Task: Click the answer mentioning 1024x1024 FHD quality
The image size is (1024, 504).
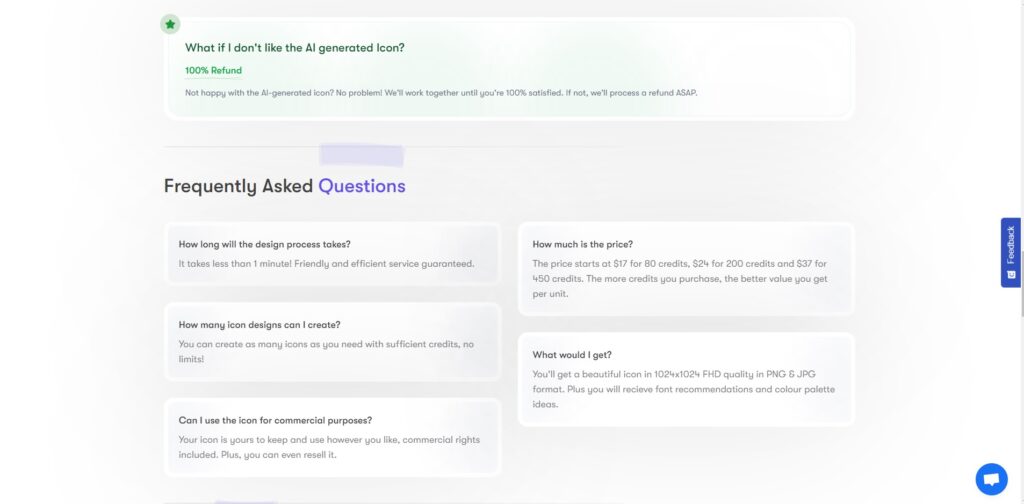Action: click(684, 389)
